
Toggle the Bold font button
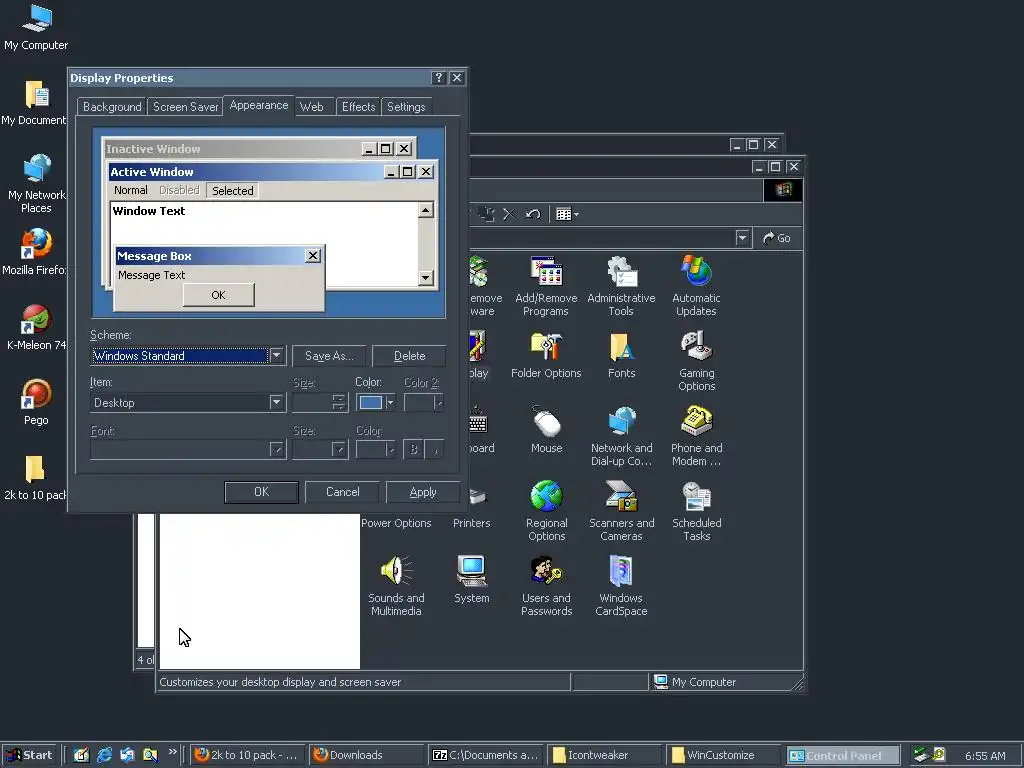click(x=413, y=449)
